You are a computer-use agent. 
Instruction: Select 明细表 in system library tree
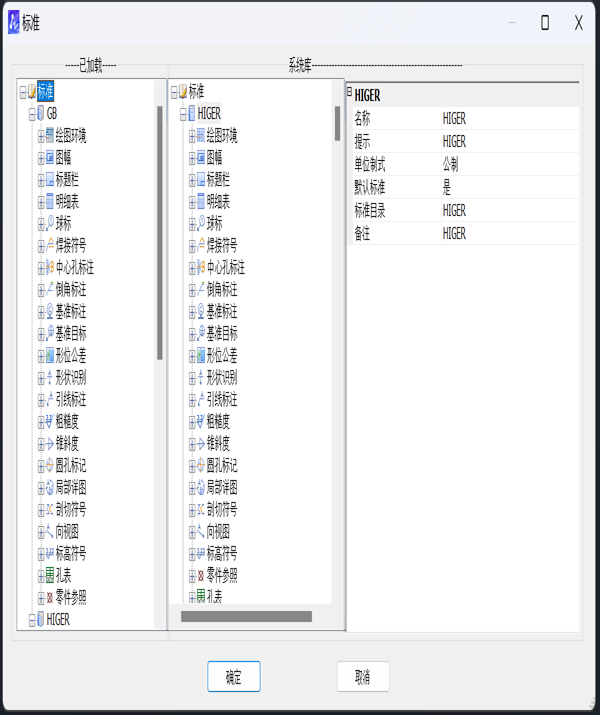click(x=218, y=202)
